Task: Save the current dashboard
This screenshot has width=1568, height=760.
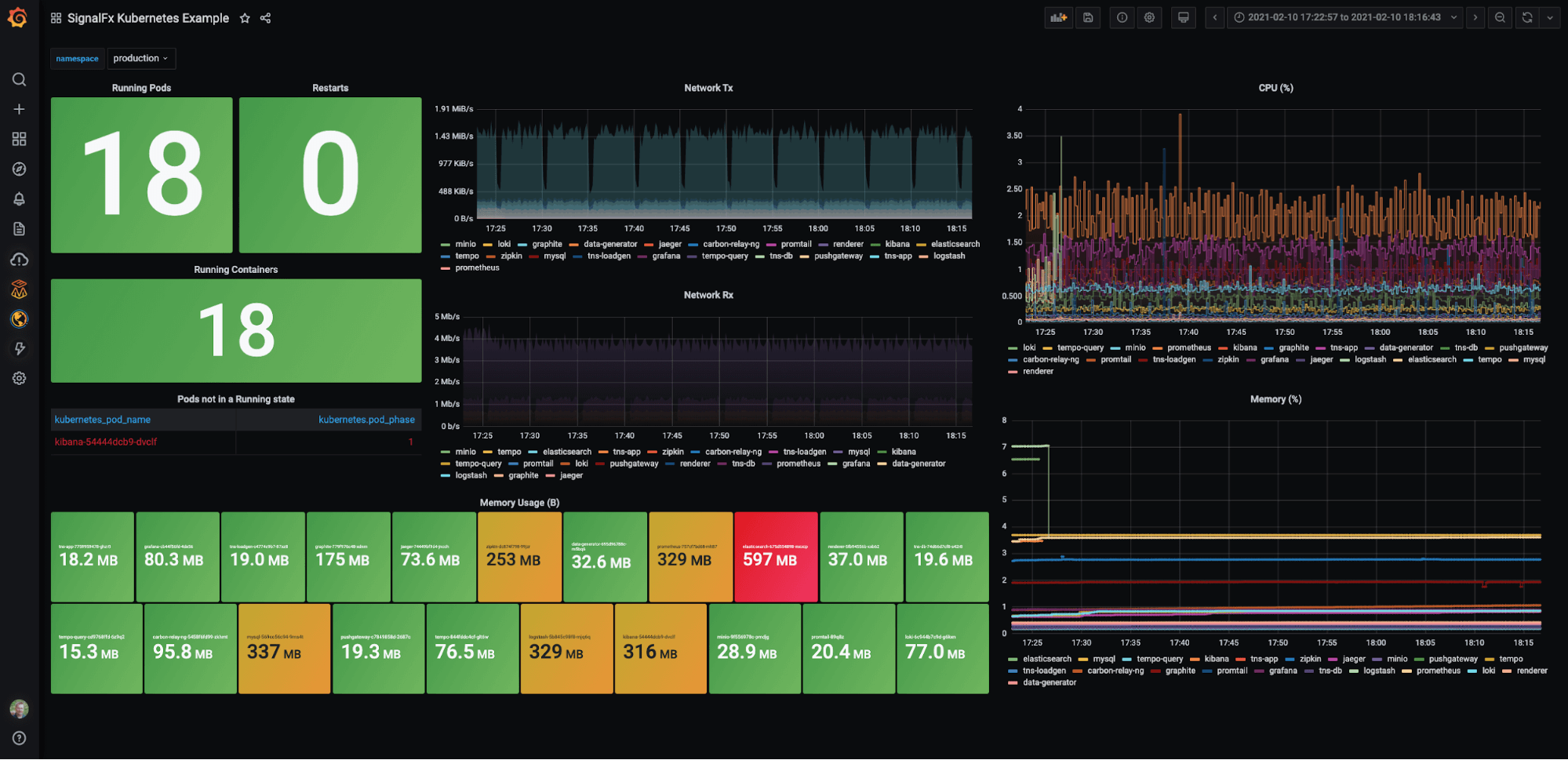Action: coord(1088,17)
